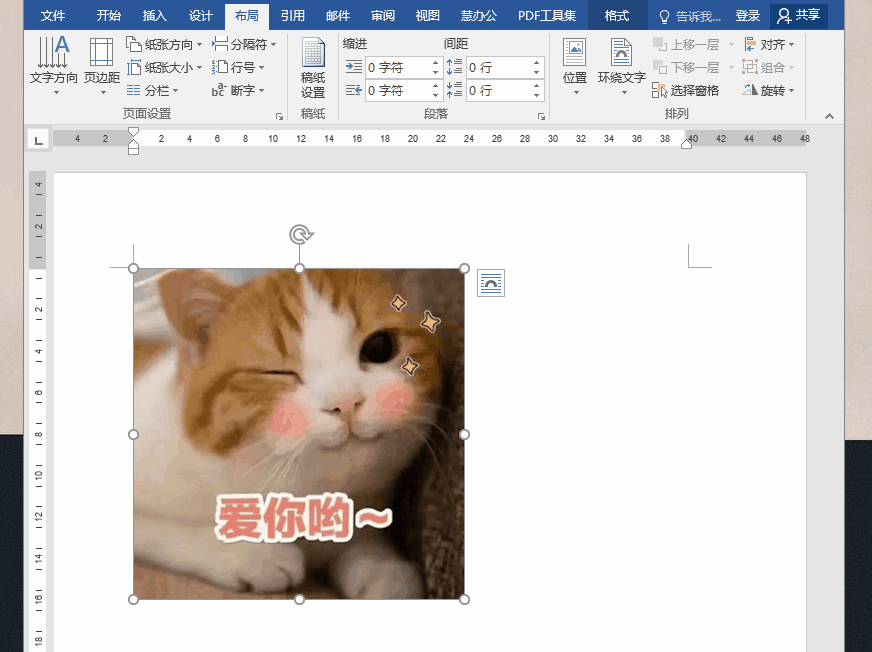The image size is (872, 652).
Task: Click the right indent icon
Action: (x=354, y=90)
